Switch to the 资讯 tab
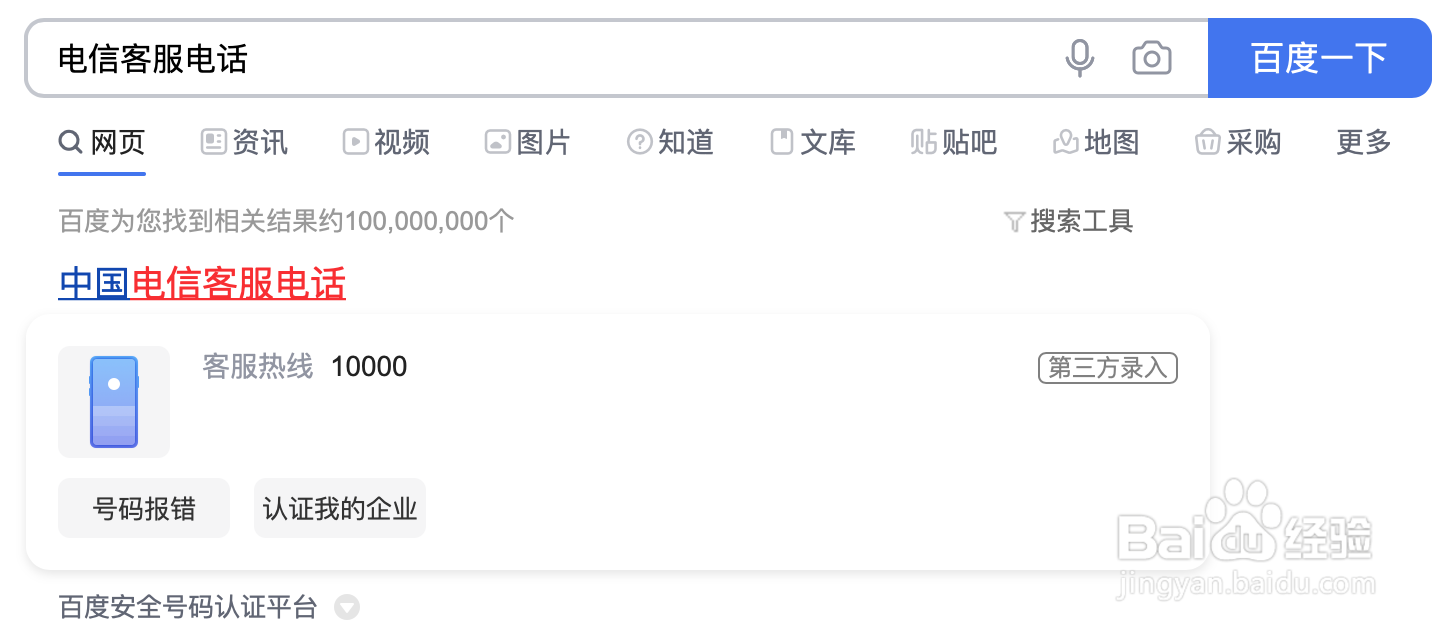This screenshot has height=634, width=1456. pyautogui.click(x=244, y=142)
